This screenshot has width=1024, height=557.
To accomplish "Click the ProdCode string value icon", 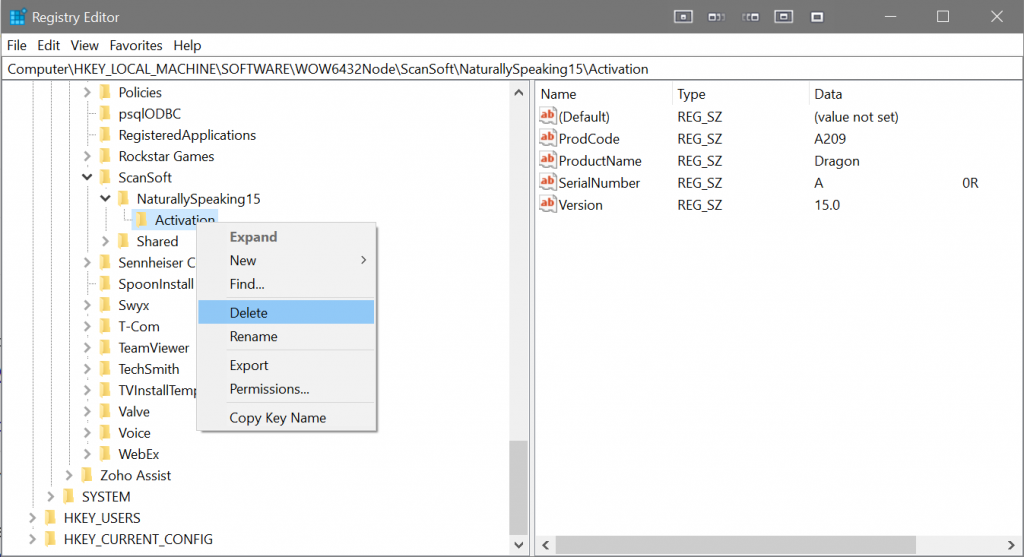I will (547, 138).
